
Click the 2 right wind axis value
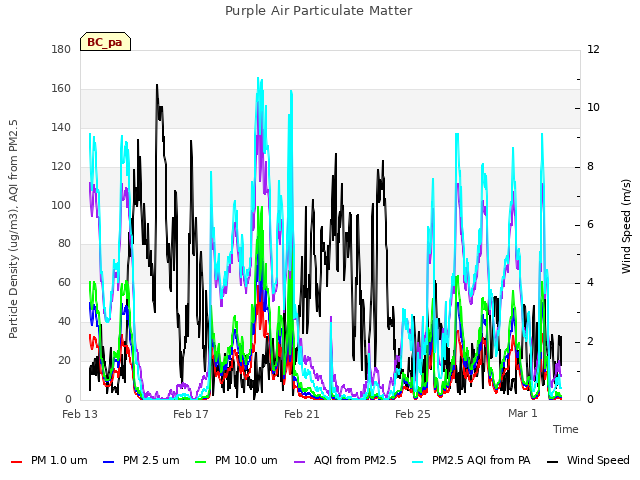[590, 342]
